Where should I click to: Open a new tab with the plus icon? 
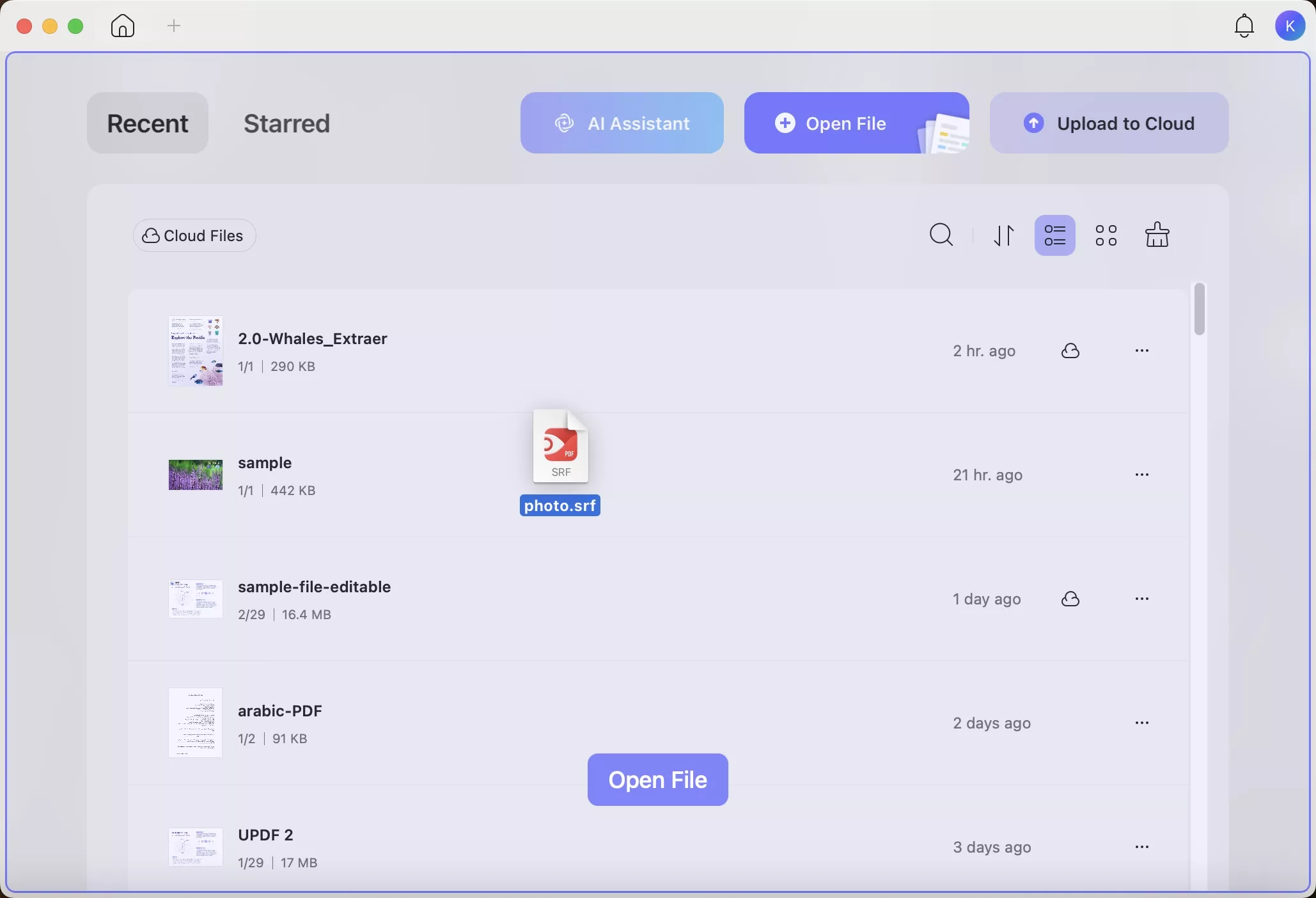pyautogui.click(x=174, y=26)
